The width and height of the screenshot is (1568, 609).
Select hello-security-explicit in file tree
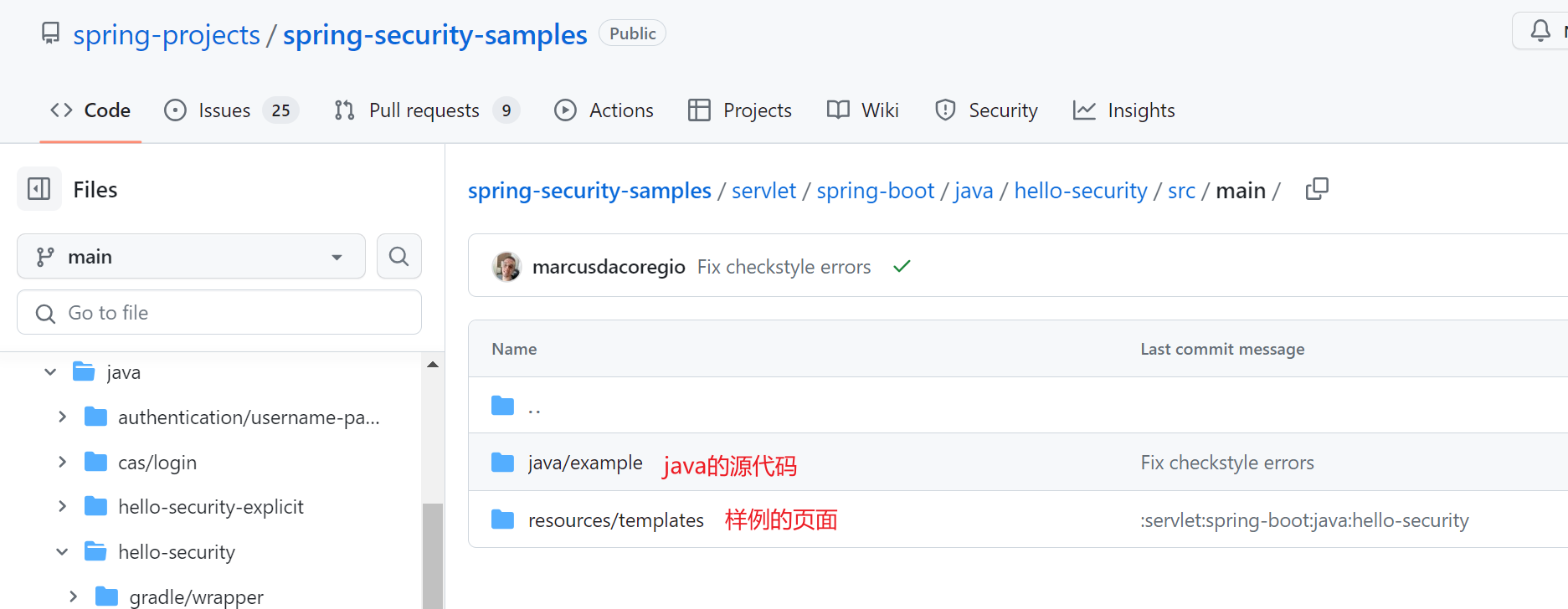pyautogui.click(x=211, y=507)
